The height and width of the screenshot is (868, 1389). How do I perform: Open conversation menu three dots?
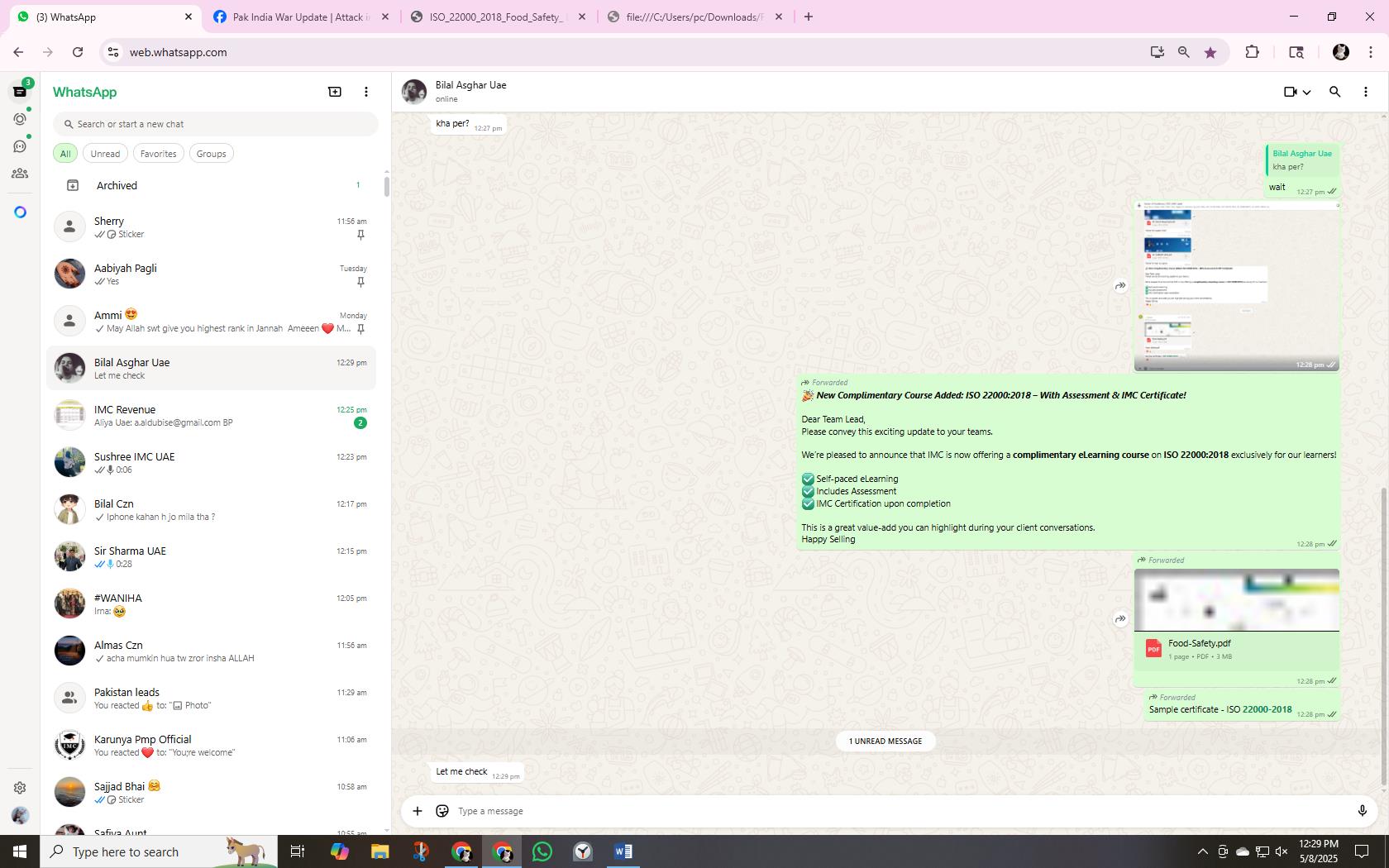pos(1365,92)
